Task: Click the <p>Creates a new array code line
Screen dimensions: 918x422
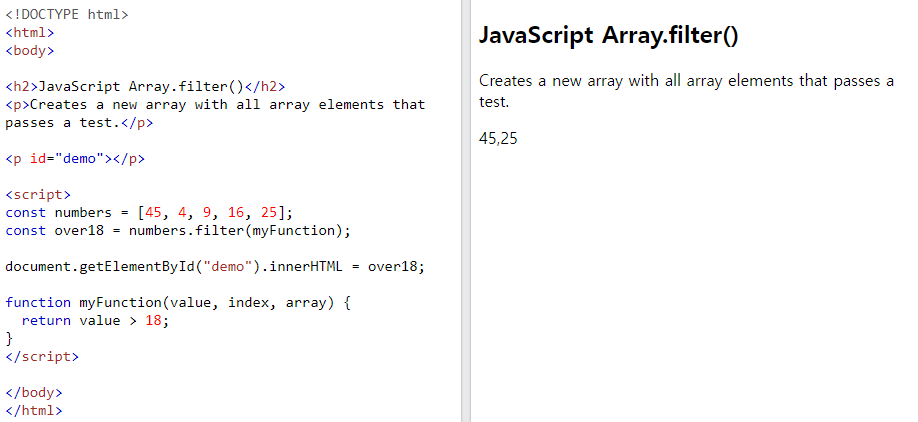Action: pos(215,105)
